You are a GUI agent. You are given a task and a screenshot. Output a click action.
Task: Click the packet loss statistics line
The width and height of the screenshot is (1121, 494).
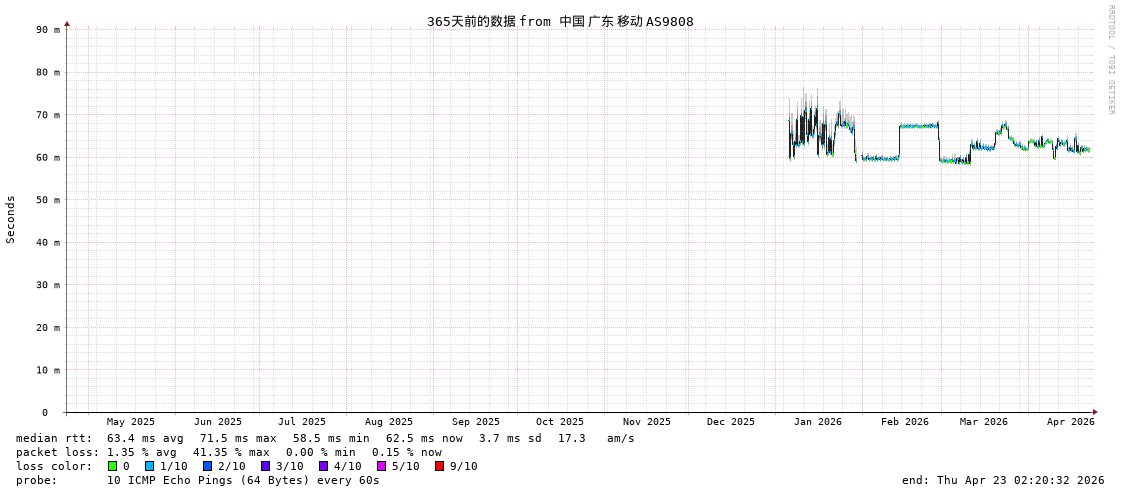[x=228, y=452]
